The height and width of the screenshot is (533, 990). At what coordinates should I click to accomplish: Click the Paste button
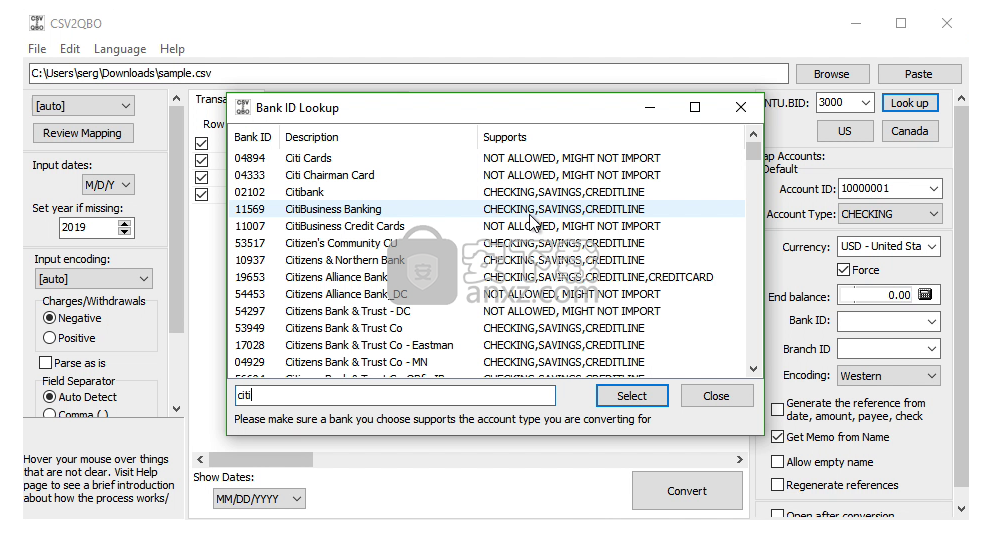[919, 74]
